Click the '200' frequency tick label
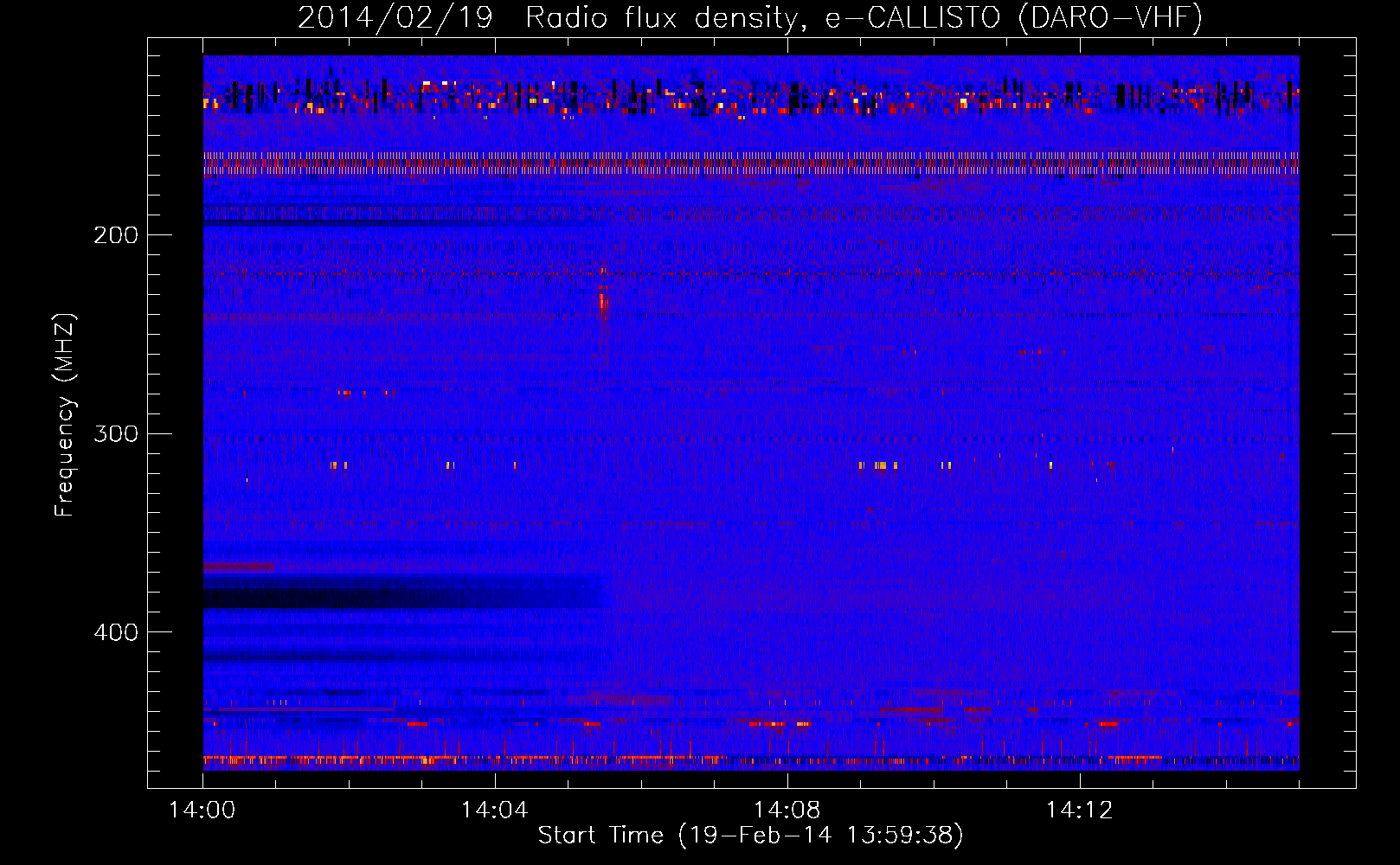1400x865 pixels. point(116,235)
